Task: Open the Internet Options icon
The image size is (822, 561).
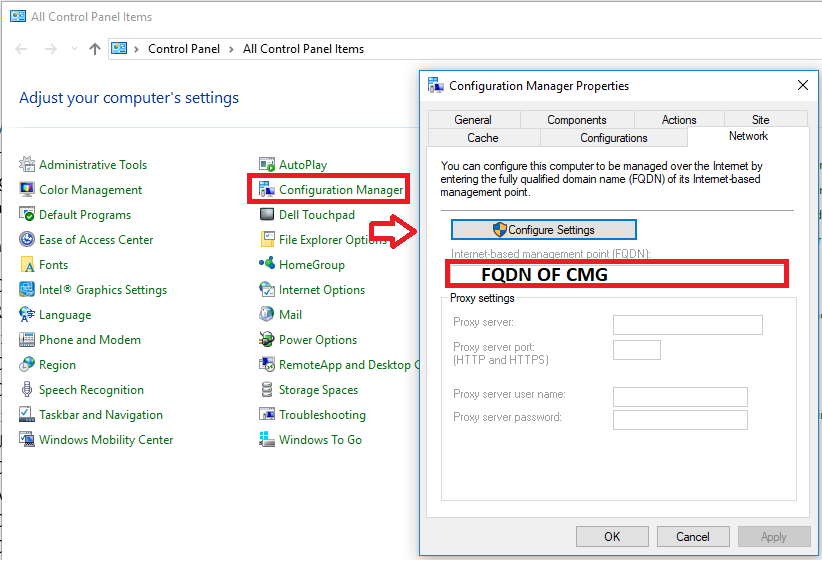Action: [267, 289]
